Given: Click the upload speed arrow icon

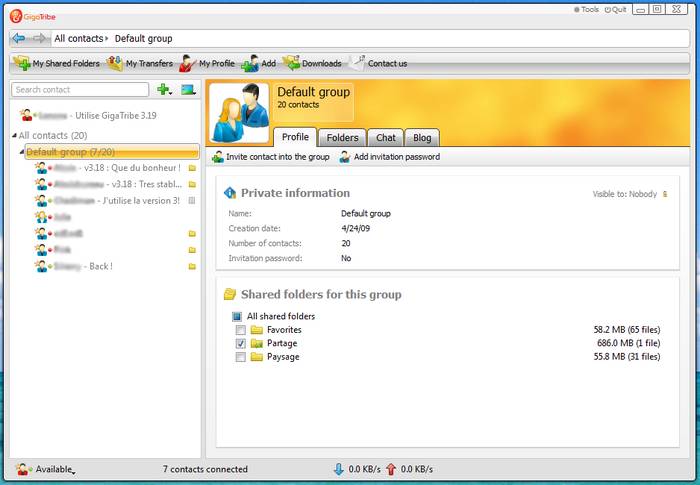Looking at the screenshot, I should pos(391,469).
